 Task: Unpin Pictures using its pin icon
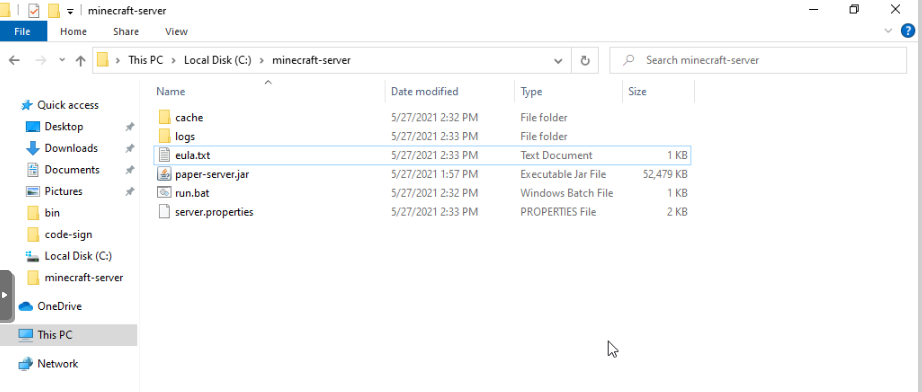130,191
